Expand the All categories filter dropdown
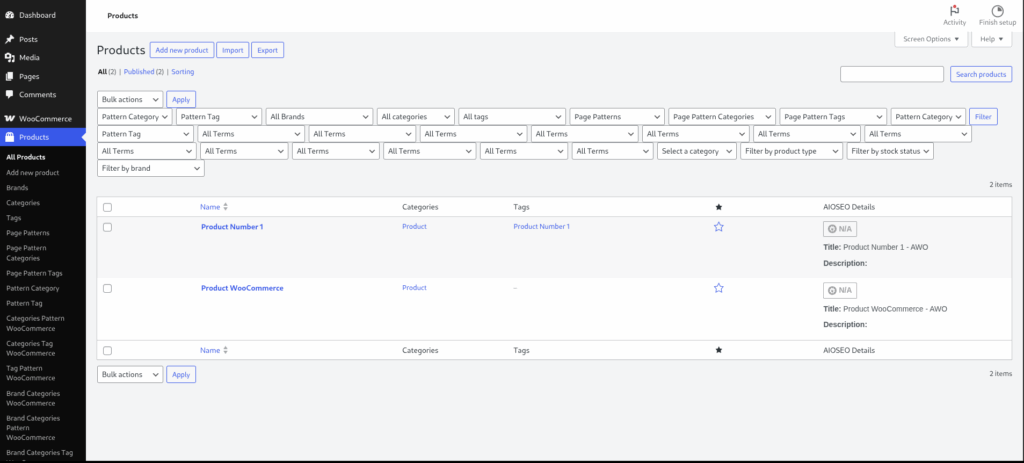 pos(415,117)
